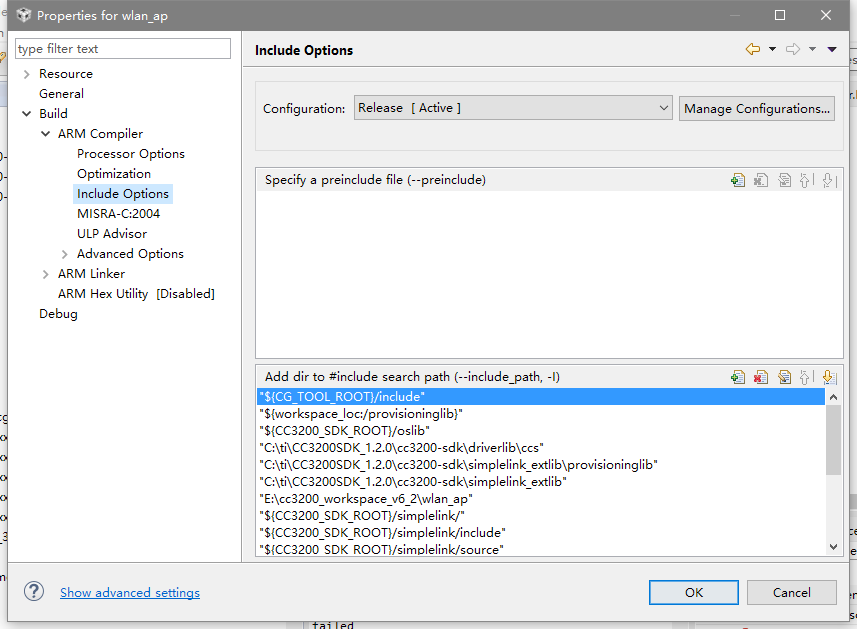Click Add icon for include search path
Image resolution: width=857 pixels, height=629 pixels.
pyautogui.click(x=738, y=377)
